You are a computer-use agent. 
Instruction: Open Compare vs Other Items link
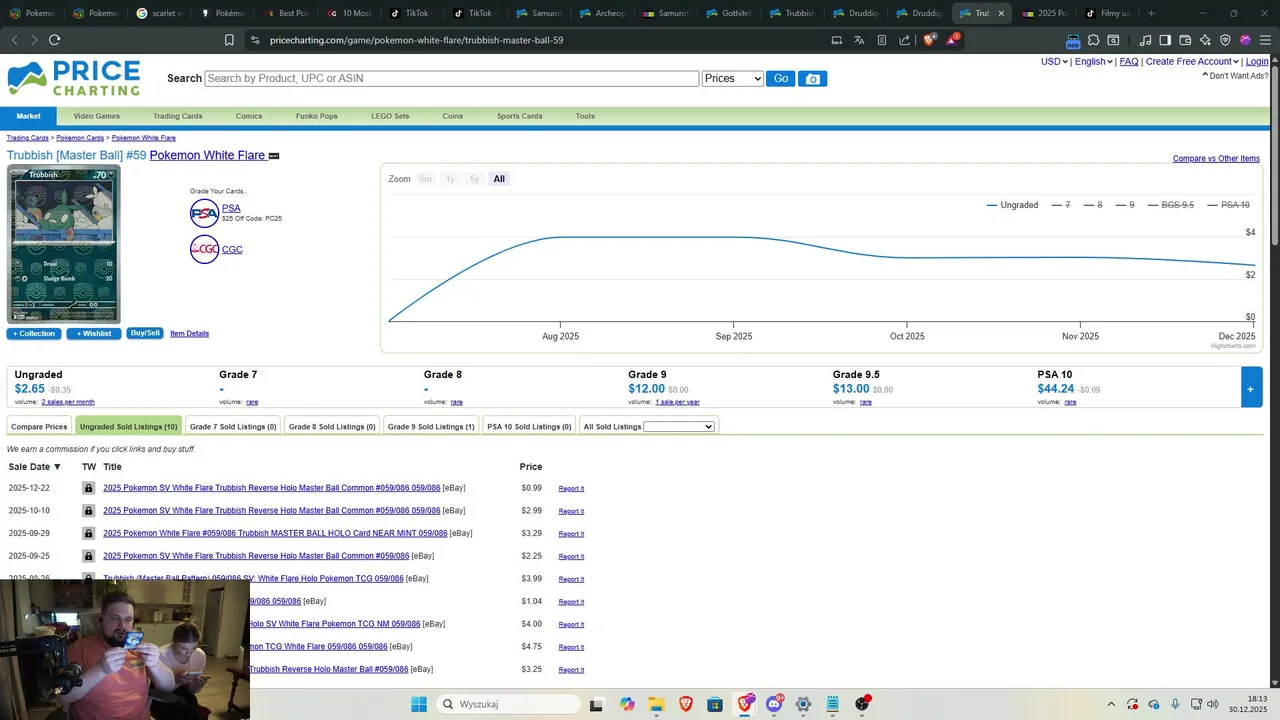(1216, 159)
